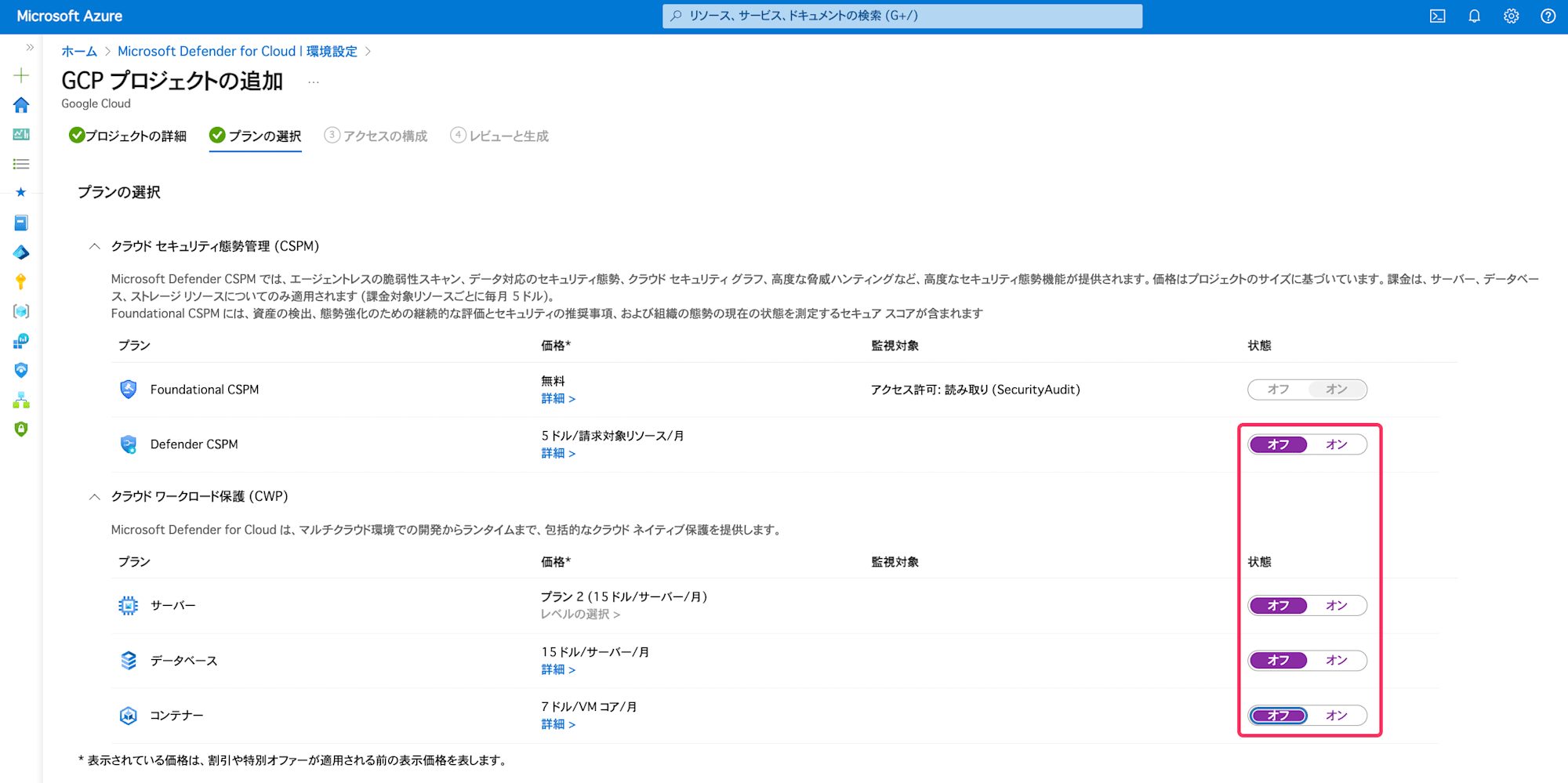1568x783 pixels.
Task: Open the green Defender shield icon in the sidebar
Action: (x=21, y=429)
